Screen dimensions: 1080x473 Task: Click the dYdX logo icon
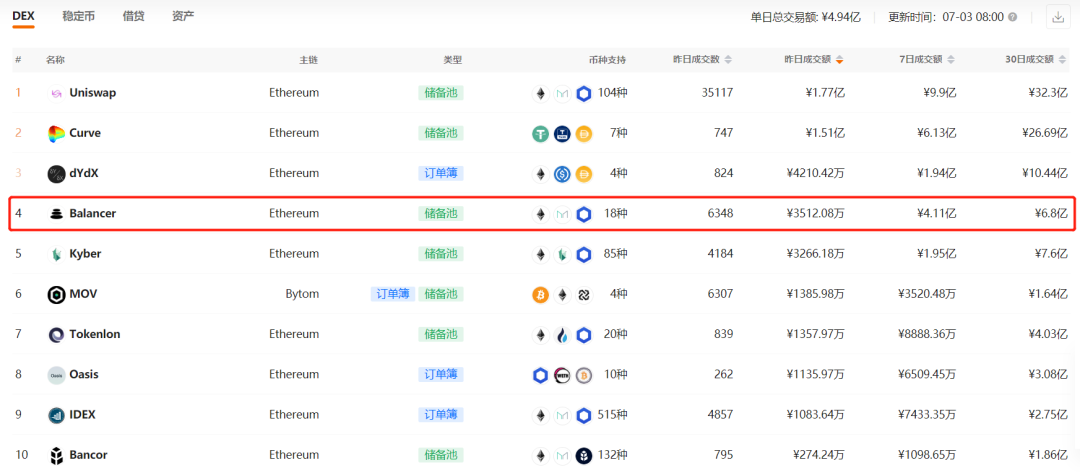click(x=56, y=174)
